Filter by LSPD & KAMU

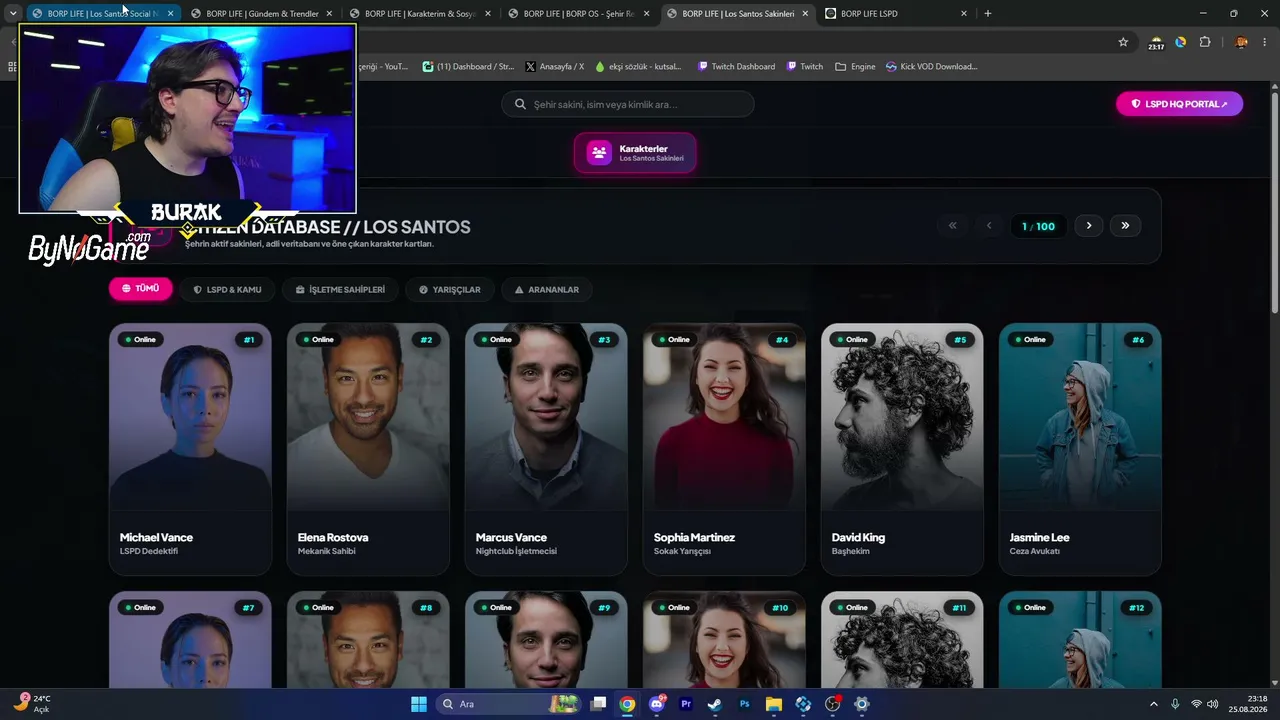(227, 289)
